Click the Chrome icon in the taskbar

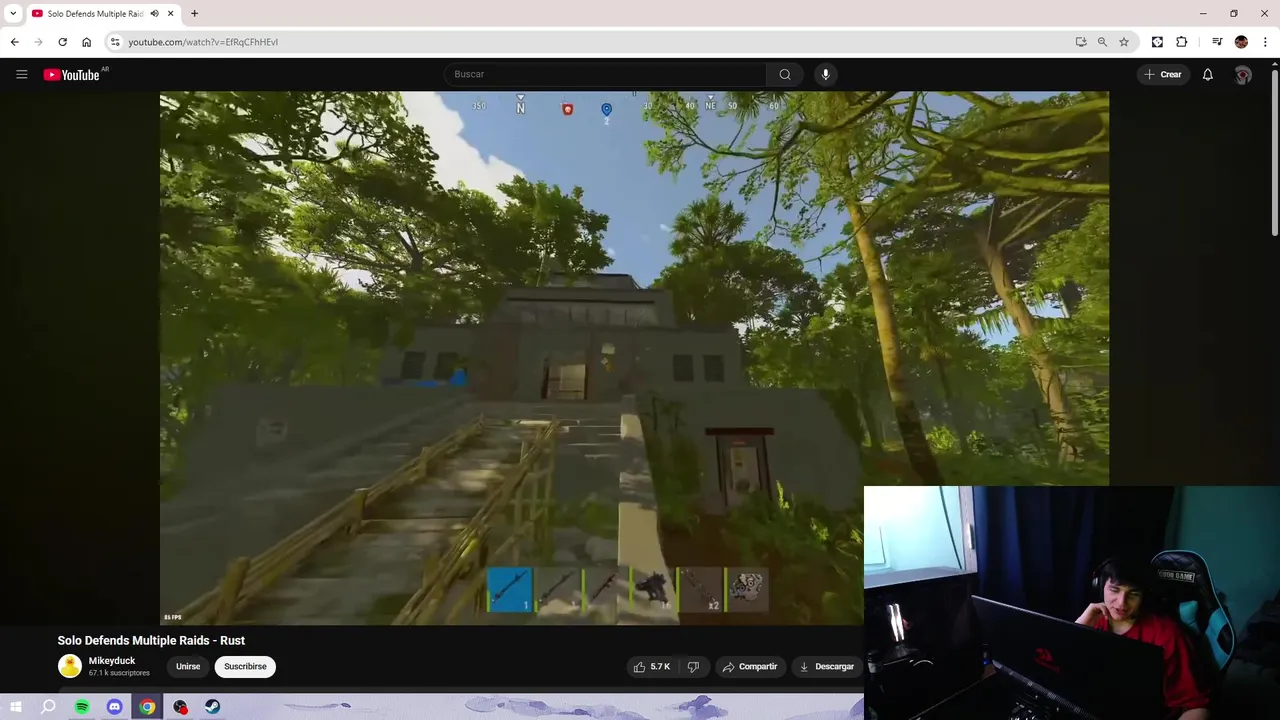[x=147, y=707]
